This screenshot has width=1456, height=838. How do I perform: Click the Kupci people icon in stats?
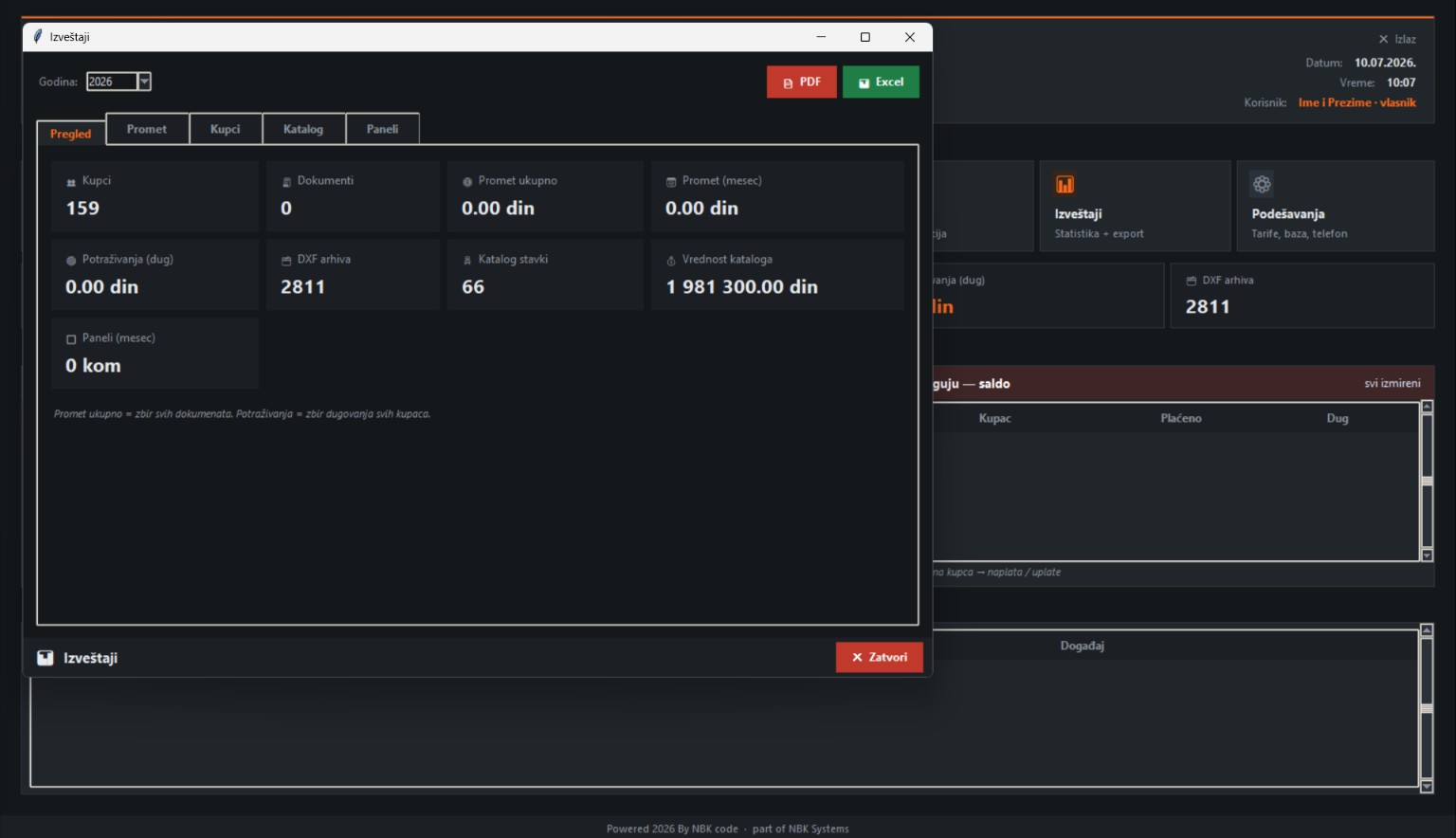(x=71, y=182)
